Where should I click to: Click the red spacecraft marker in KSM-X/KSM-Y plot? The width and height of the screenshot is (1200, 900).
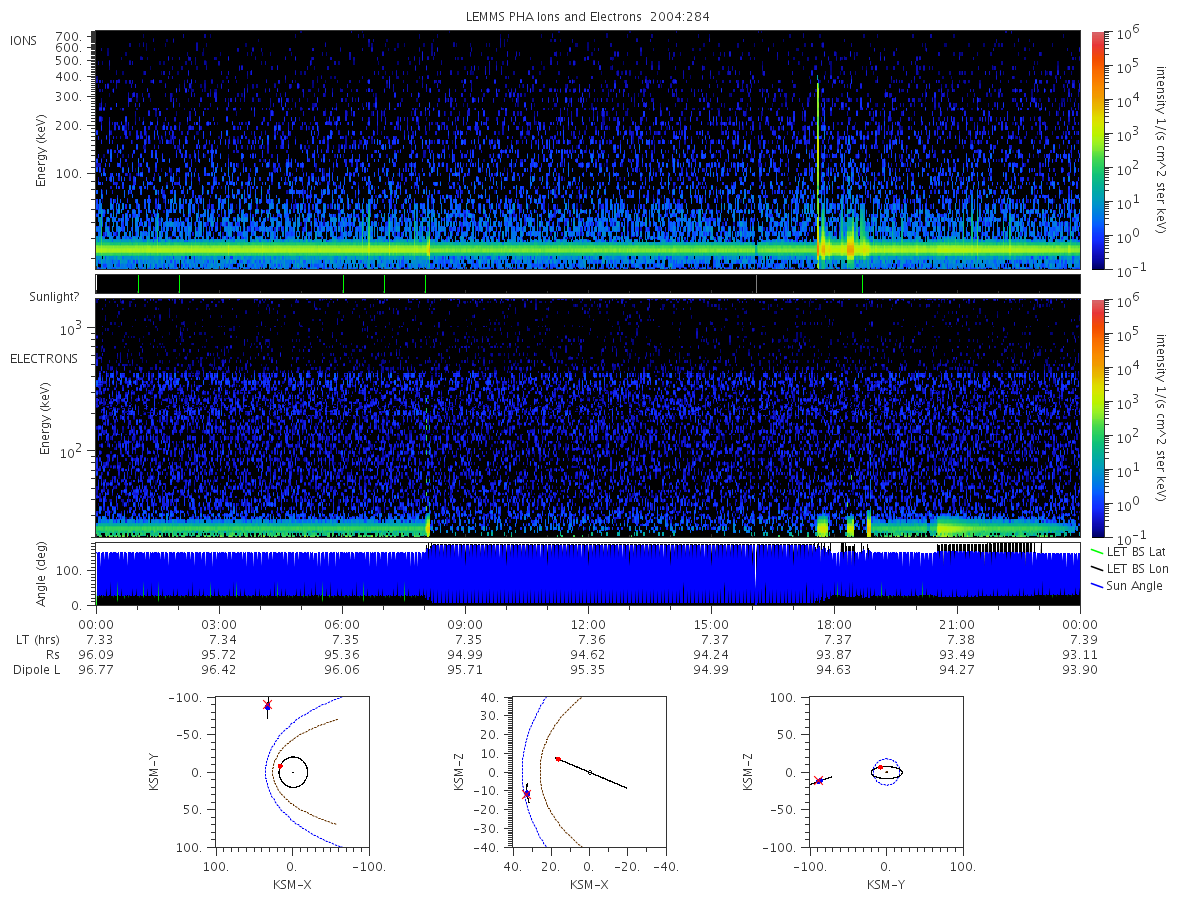(267, 705)
